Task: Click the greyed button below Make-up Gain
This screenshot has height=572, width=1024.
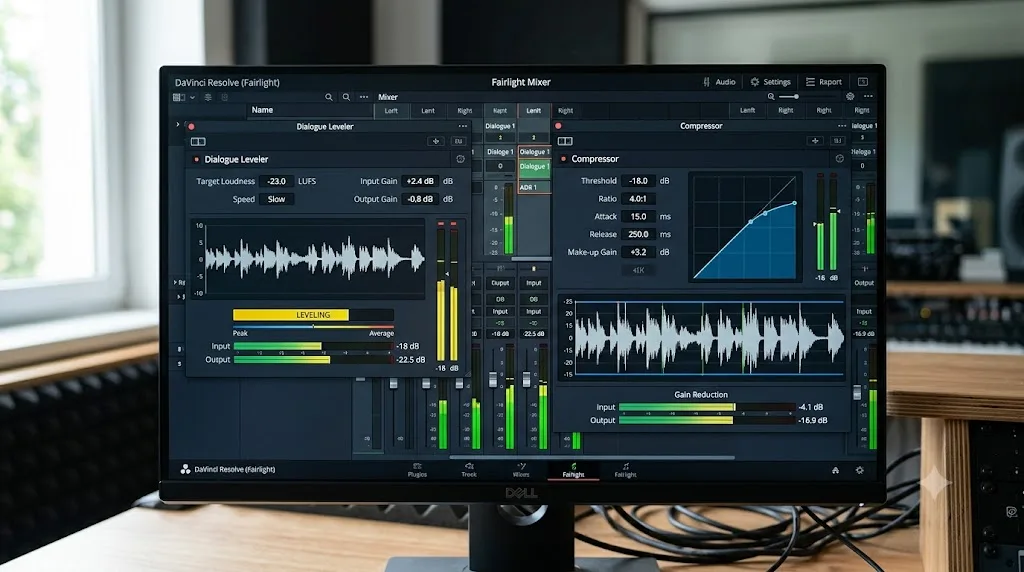Action: point(638,270)
